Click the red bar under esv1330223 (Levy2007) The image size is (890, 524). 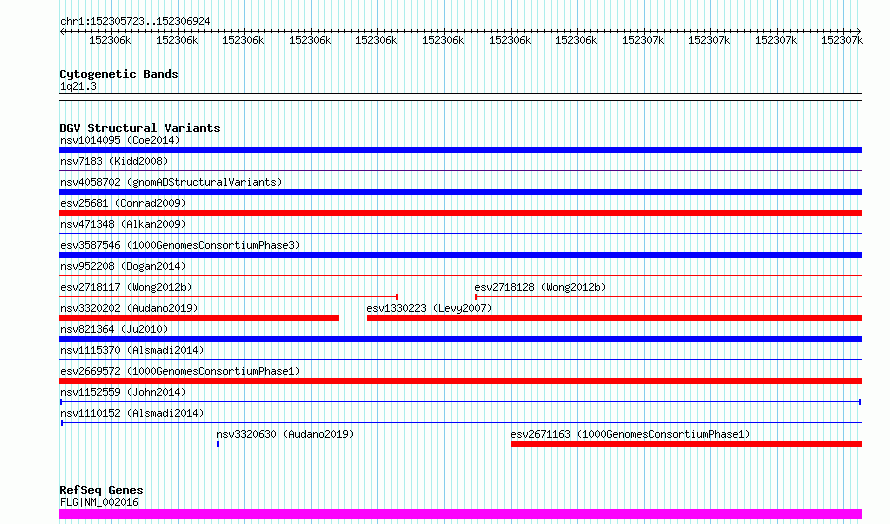(614, 318)
